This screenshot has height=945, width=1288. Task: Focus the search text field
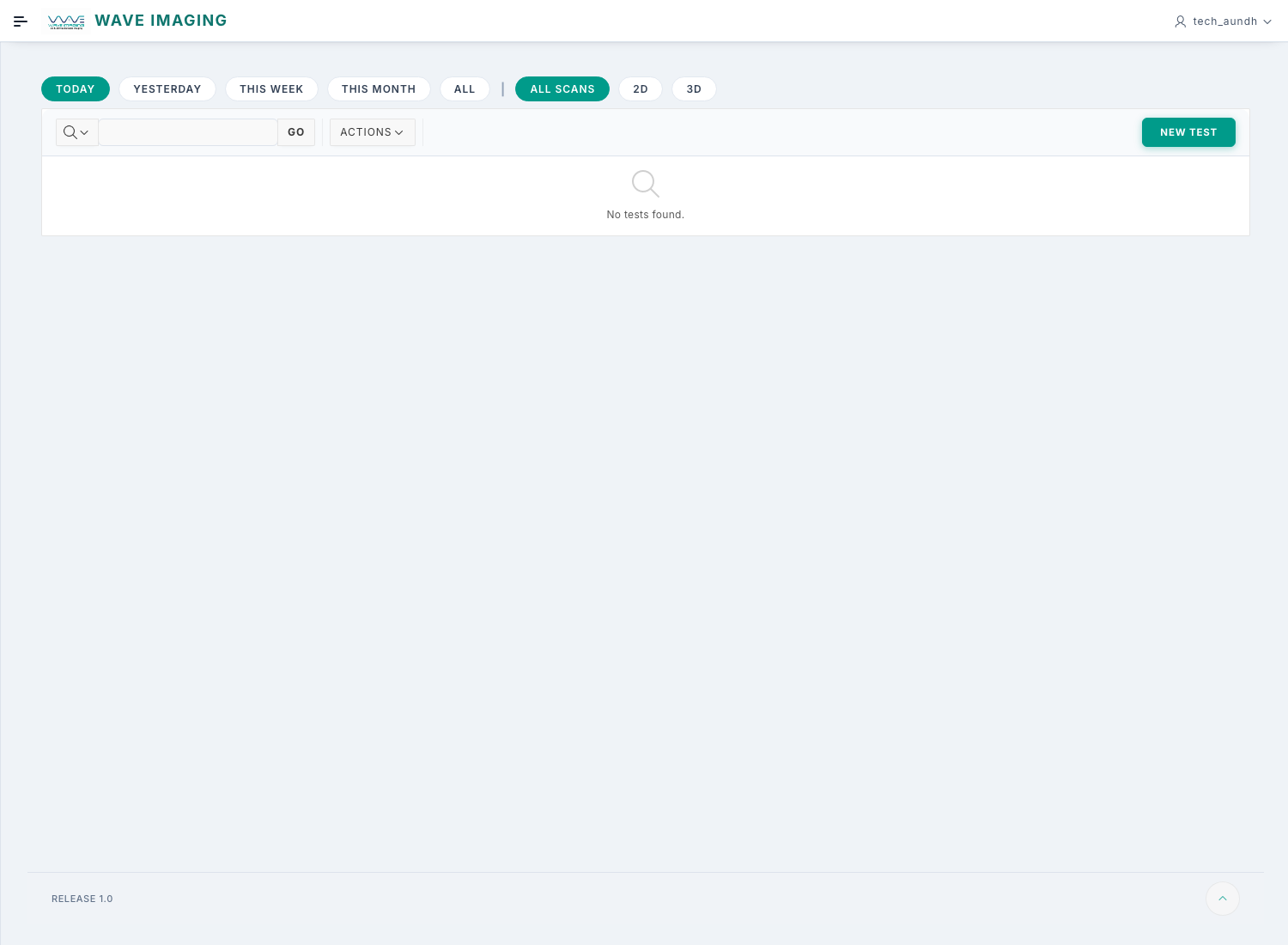click(x=188, y=132)
